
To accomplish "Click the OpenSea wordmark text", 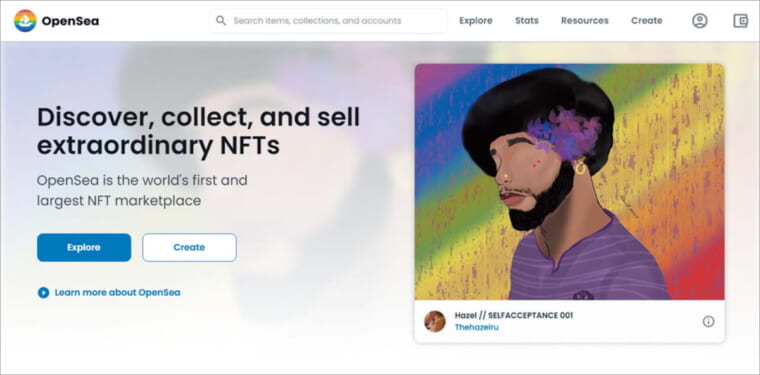I will [x=70, y=21].
